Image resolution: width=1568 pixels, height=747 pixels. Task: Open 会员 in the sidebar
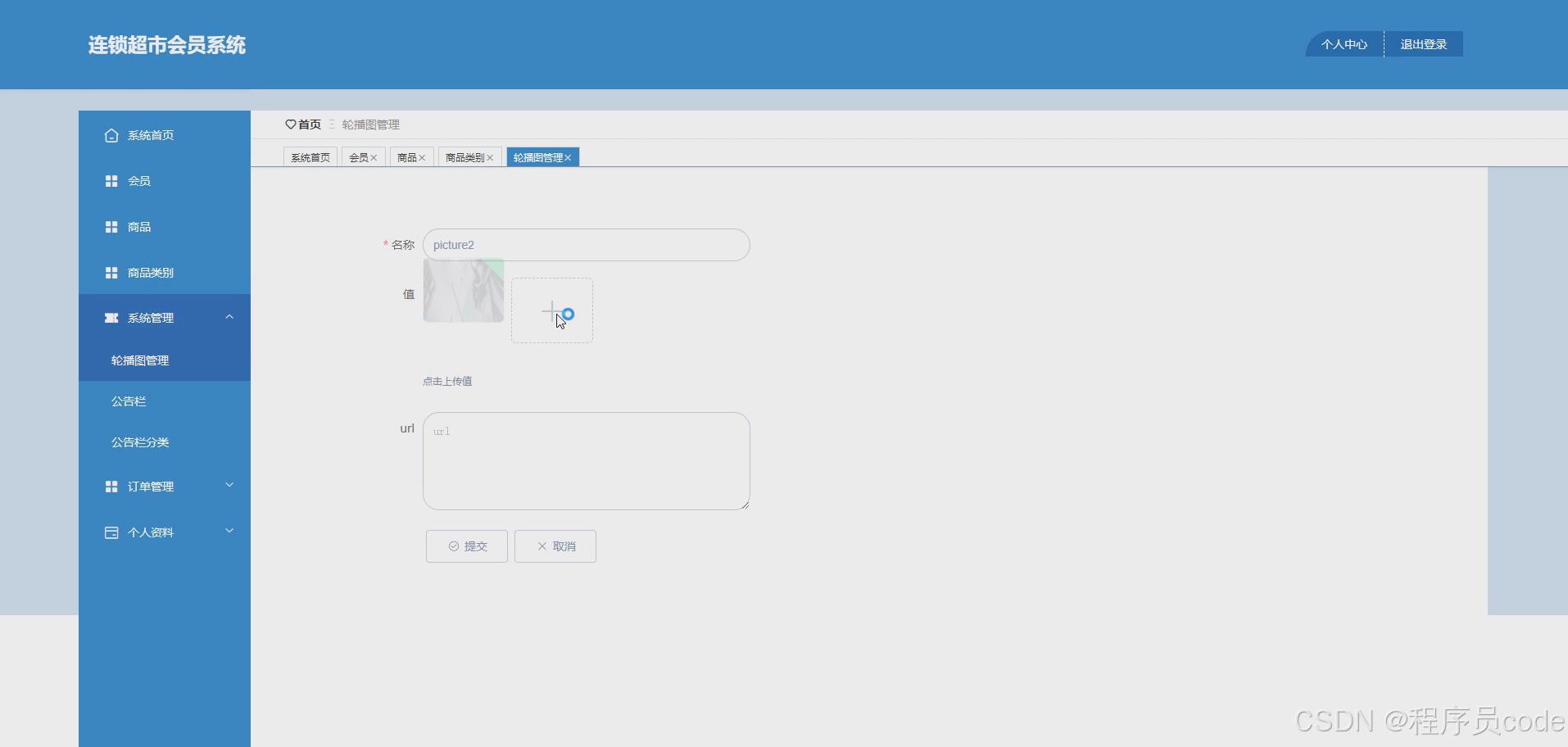point(165,181)
